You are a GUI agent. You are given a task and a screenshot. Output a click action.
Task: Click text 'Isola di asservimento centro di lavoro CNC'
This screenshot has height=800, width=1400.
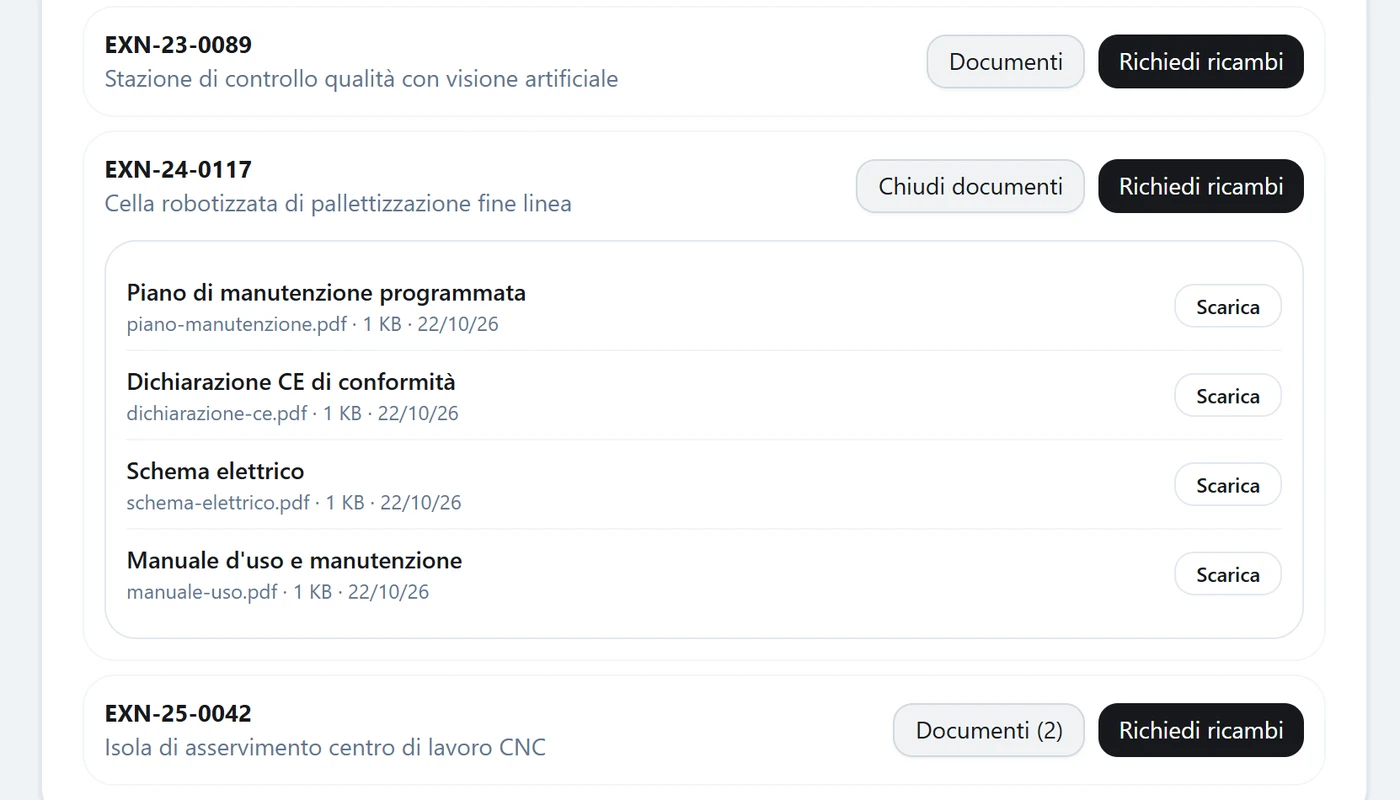point(325,748)
